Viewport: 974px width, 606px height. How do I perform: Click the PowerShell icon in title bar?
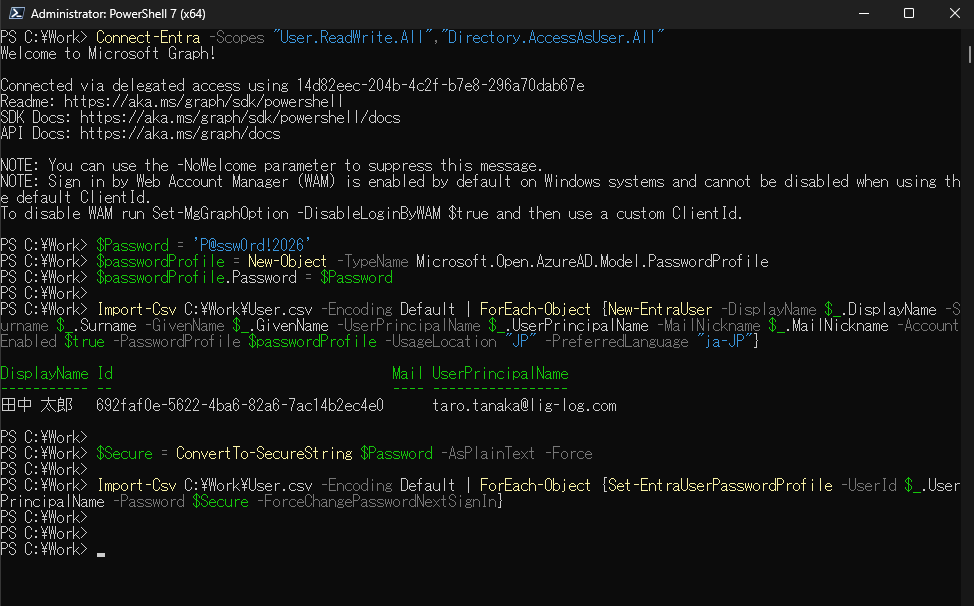point(14,14)
